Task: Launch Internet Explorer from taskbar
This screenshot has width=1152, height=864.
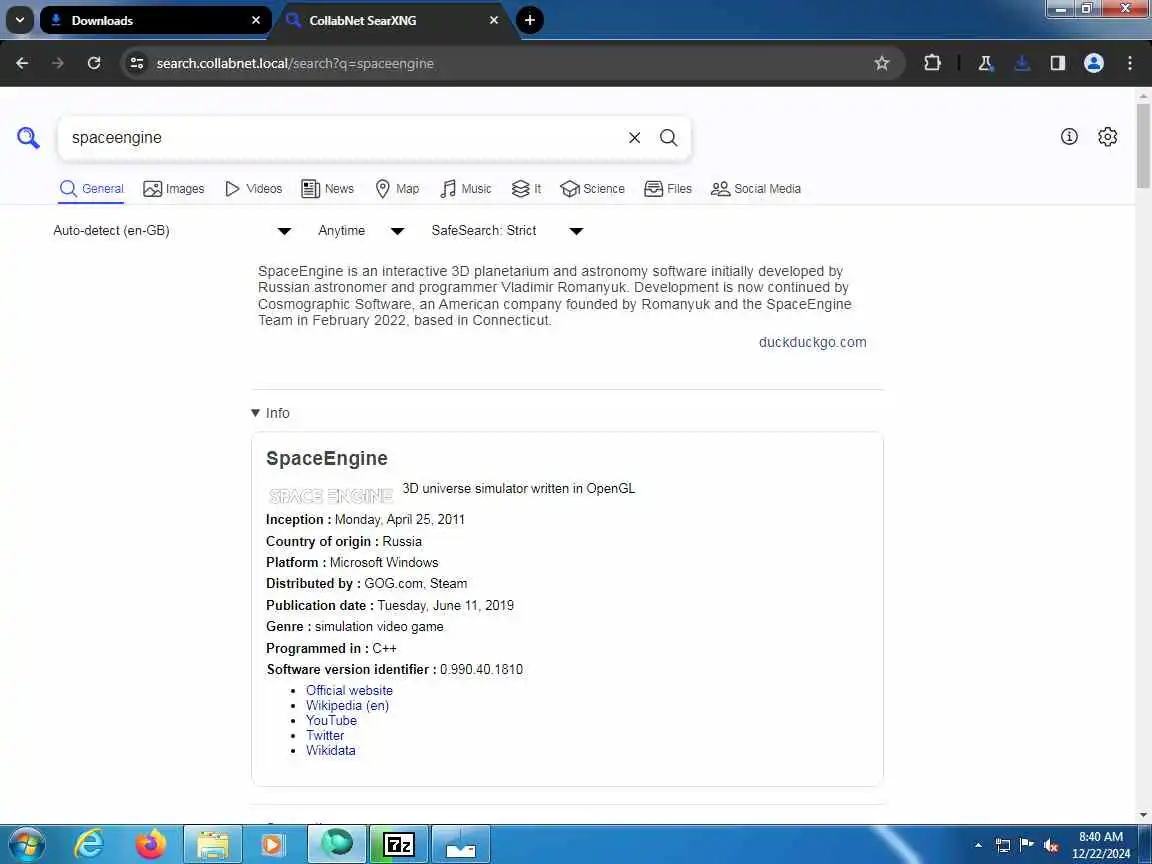Action: click(x=89, y=844)
